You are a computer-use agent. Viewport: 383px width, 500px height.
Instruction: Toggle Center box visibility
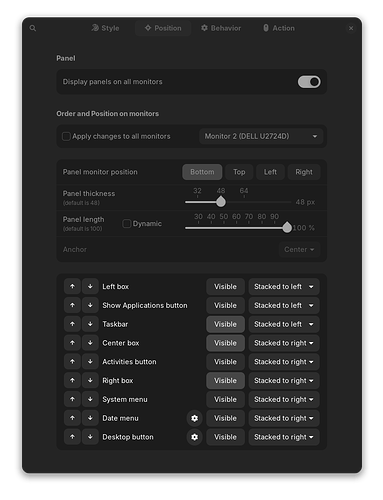tap(225, 343)
